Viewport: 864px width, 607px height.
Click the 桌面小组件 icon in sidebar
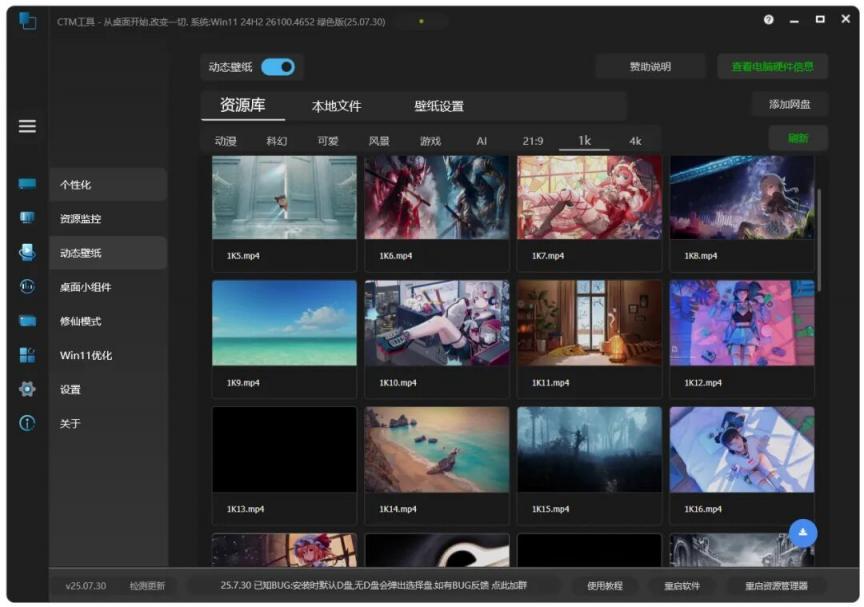tap(27, 287)
